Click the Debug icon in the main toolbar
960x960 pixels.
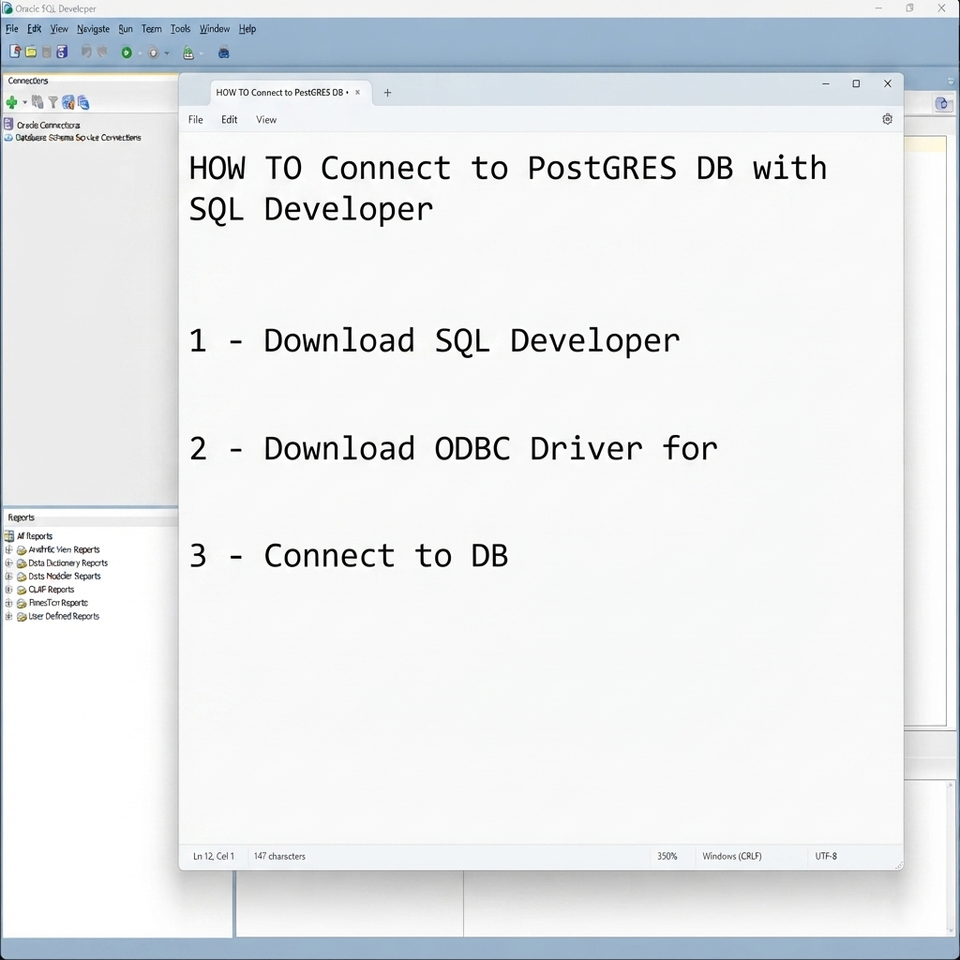153,53
